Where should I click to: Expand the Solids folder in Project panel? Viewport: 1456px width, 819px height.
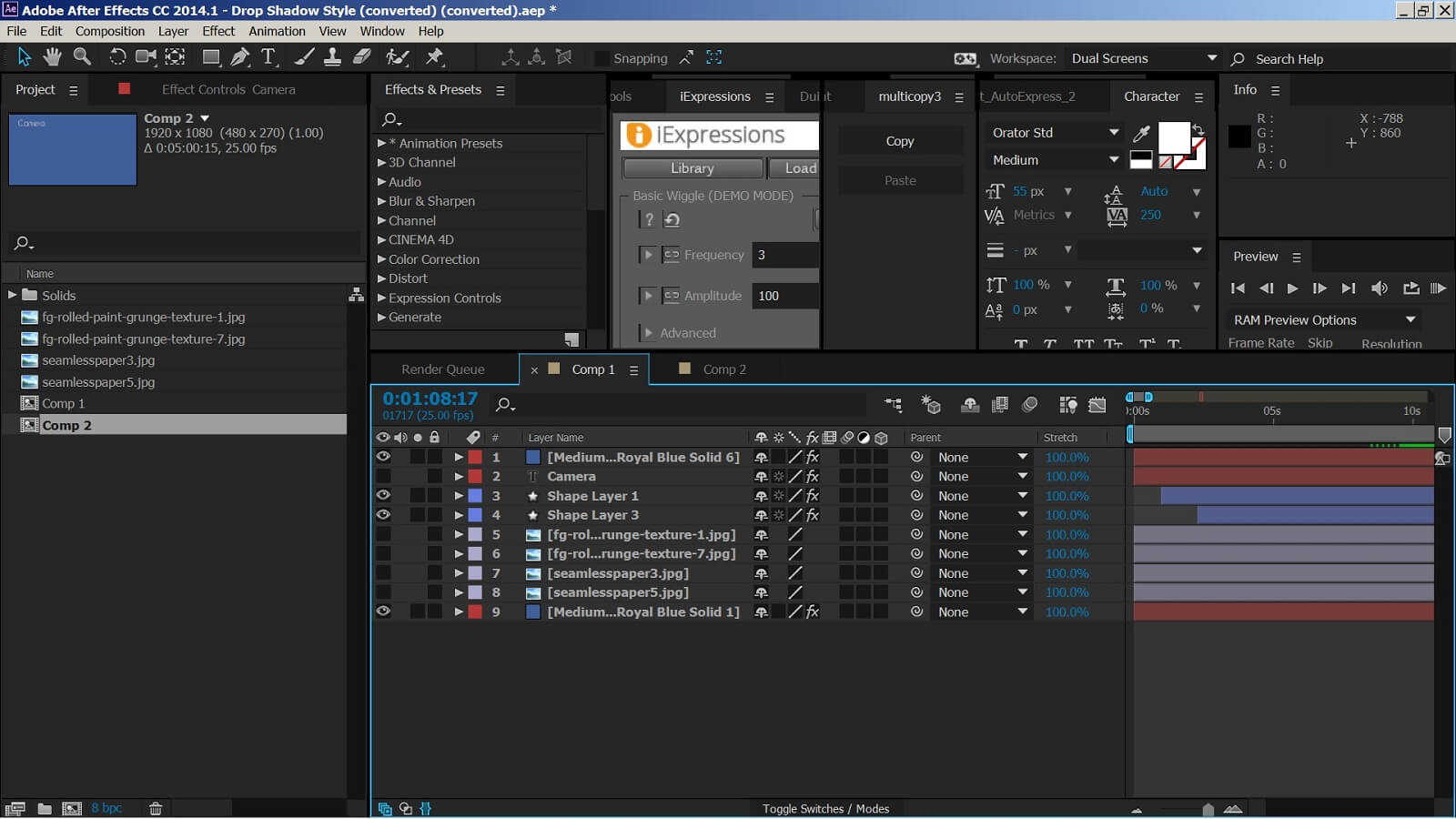13,296
